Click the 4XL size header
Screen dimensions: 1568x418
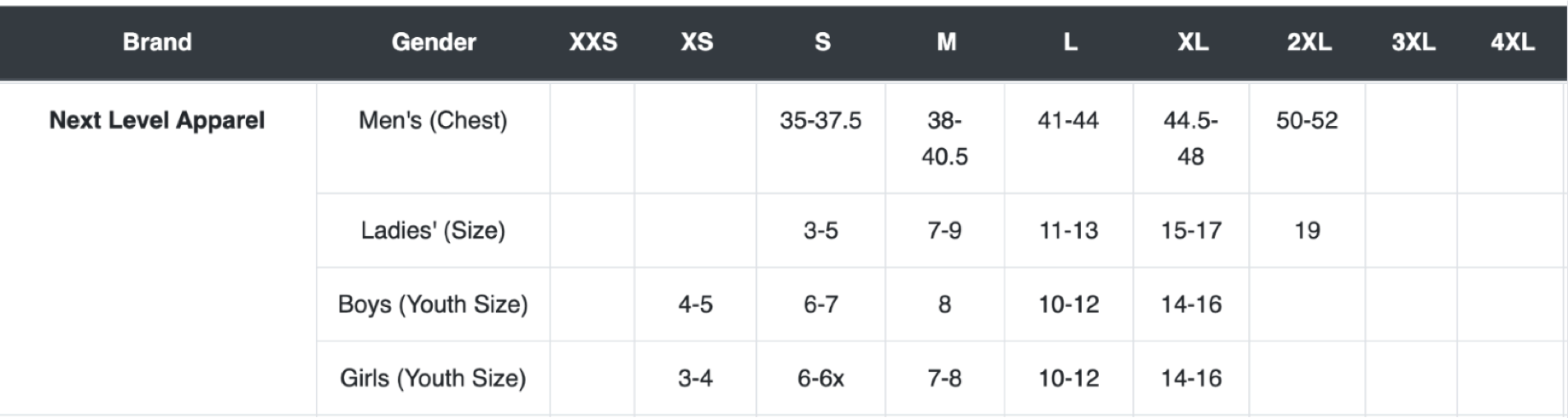click(x=1512, y=42)
